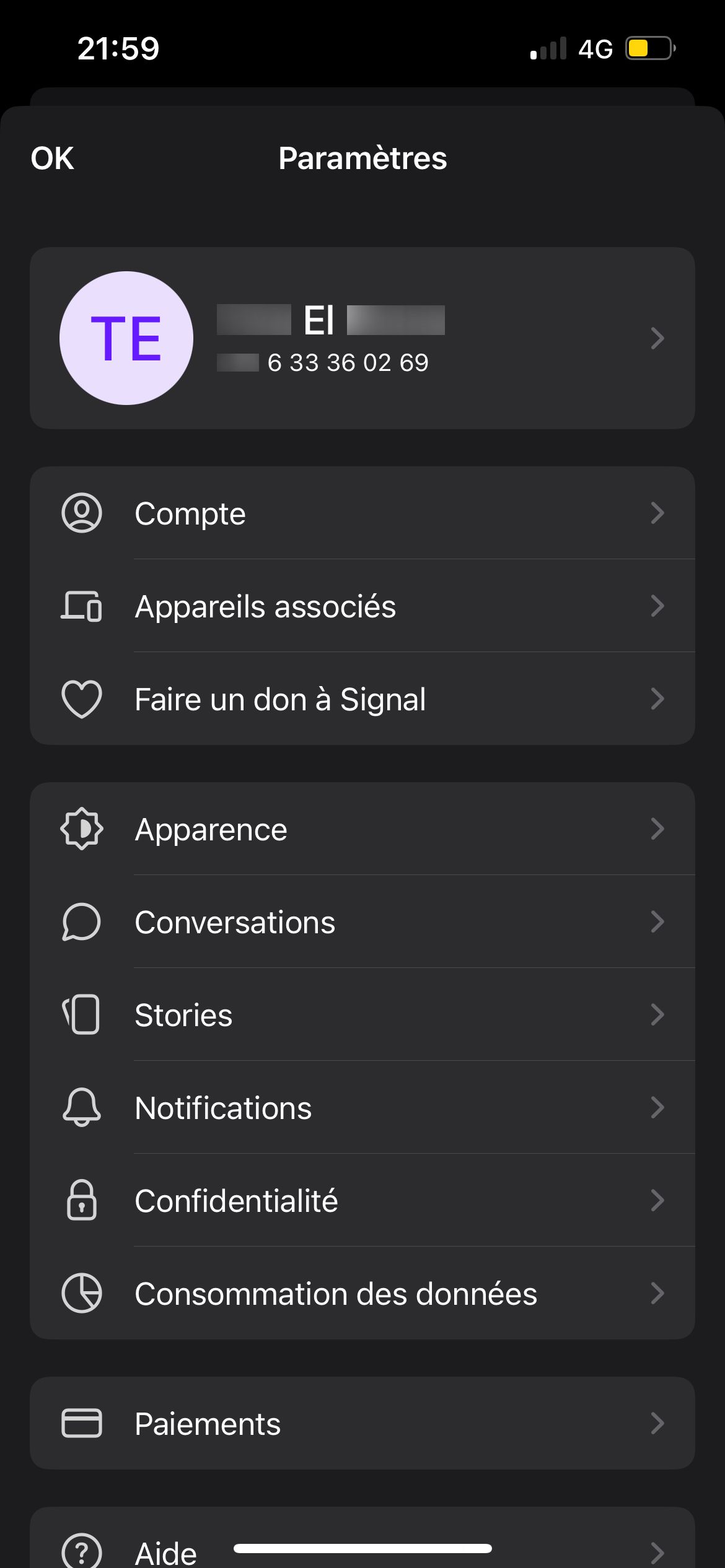The height and width of the screenshot is (1568, 725).
Task: Open Notifications using its chevron arrow
Action: (657, 1107)
